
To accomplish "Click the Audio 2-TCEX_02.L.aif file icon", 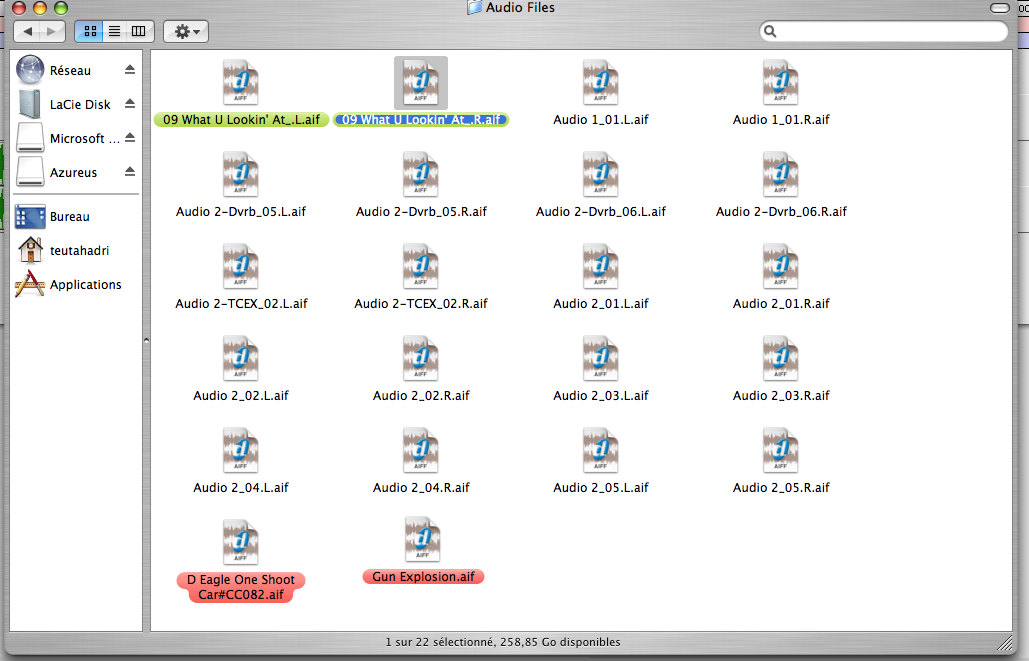I will pos(241,266).
